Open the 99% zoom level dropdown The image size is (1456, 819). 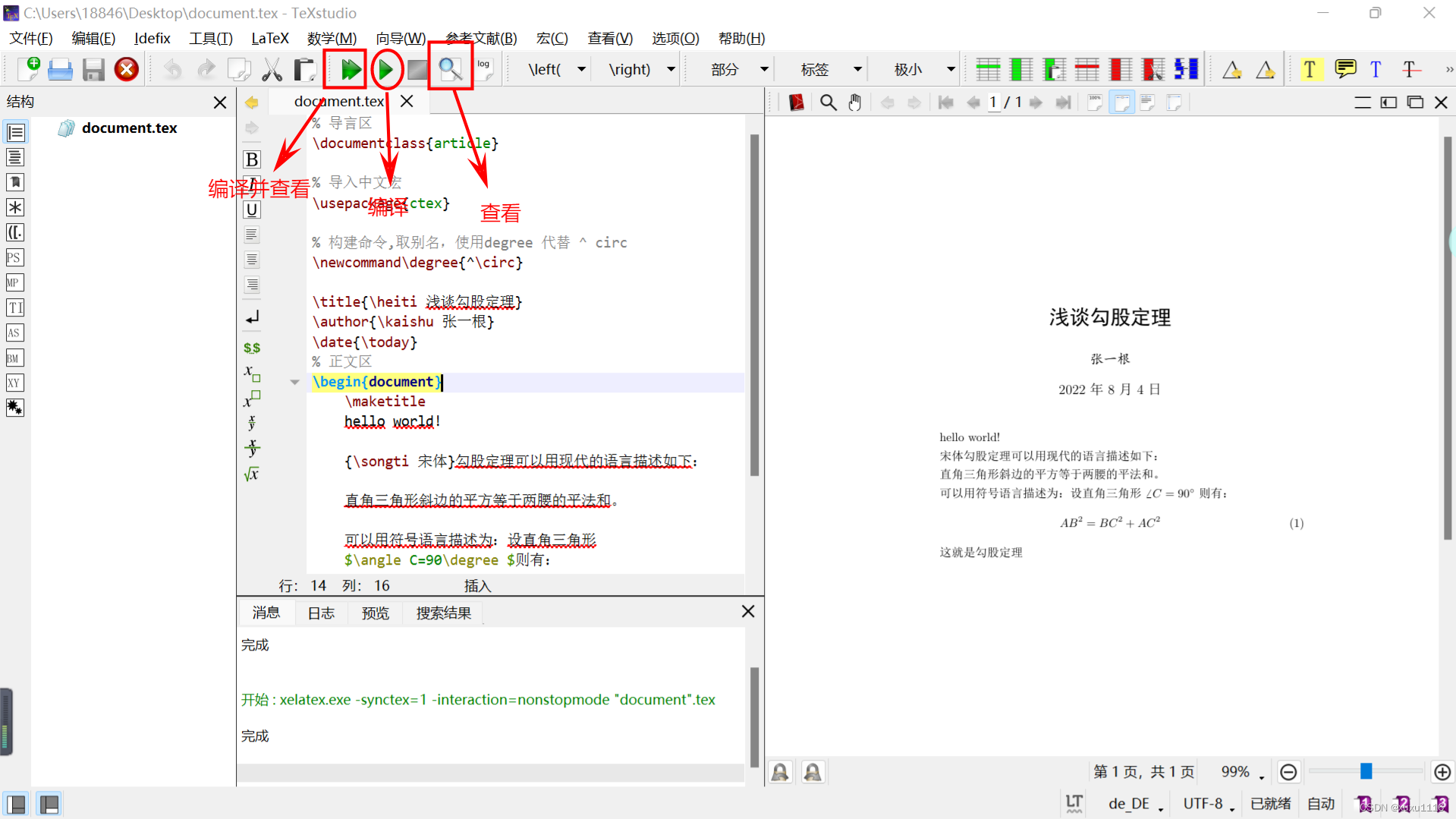coord(1242,772)
